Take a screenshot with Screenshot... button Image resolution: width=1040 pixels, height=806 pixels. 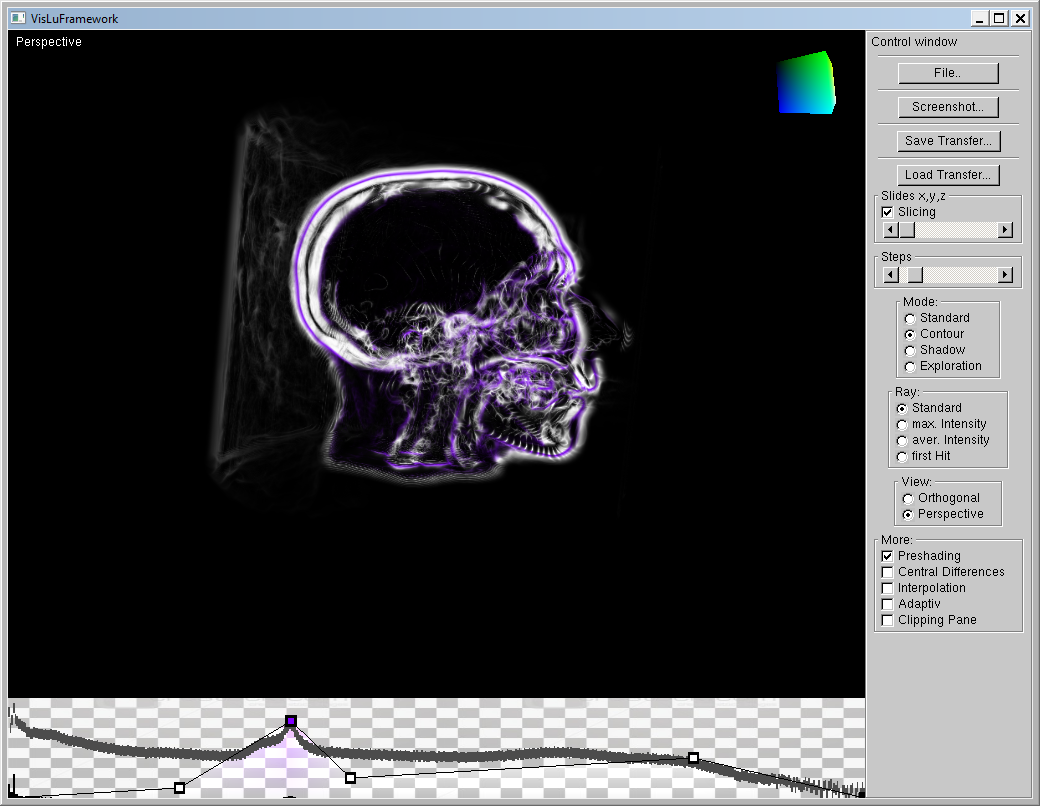[948, 107]
